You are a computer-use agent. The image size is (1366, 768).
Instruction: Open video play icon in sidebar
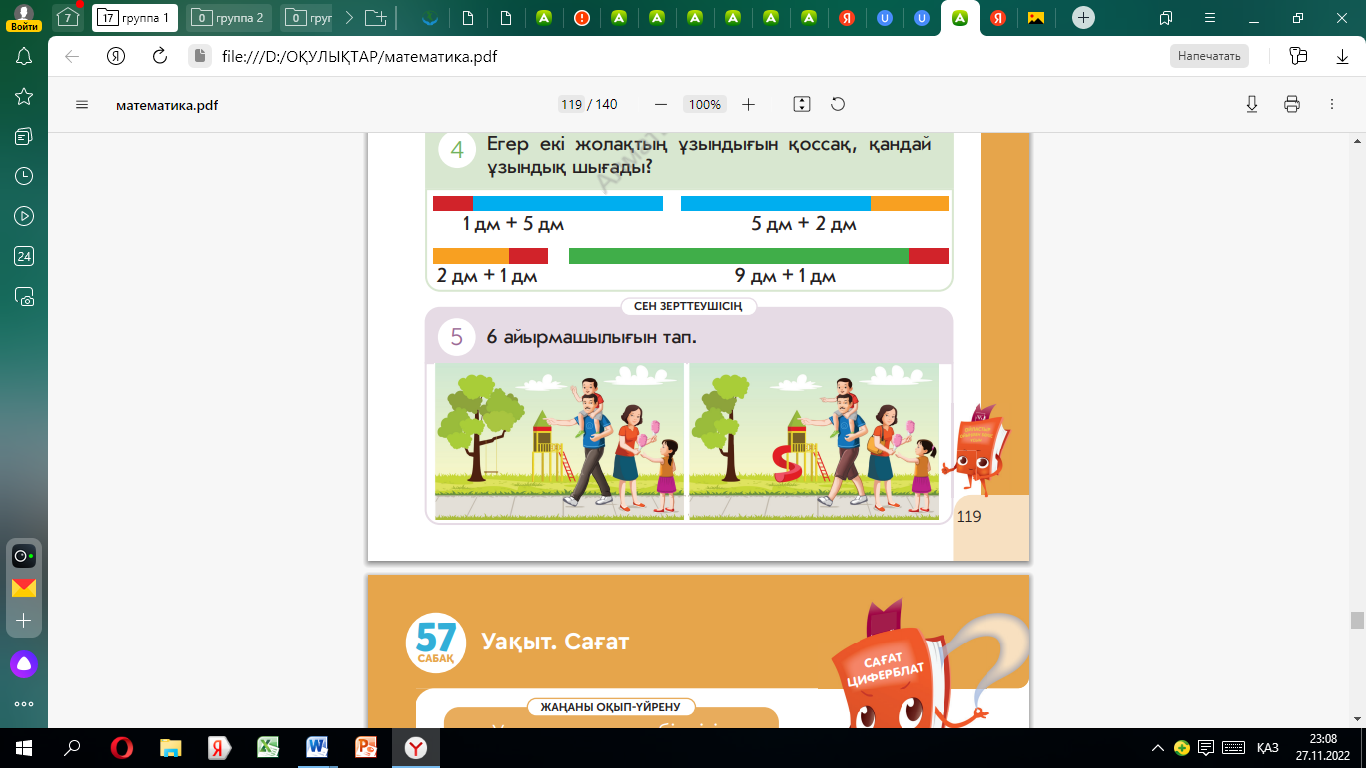[x=24, y=216]
